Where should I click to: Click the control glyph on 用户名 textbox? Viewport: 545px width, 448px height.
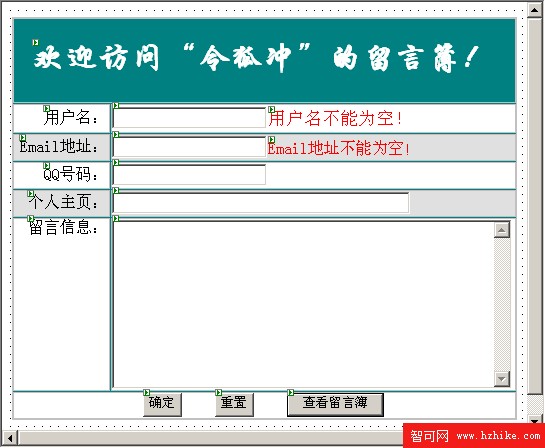point(116,106)
